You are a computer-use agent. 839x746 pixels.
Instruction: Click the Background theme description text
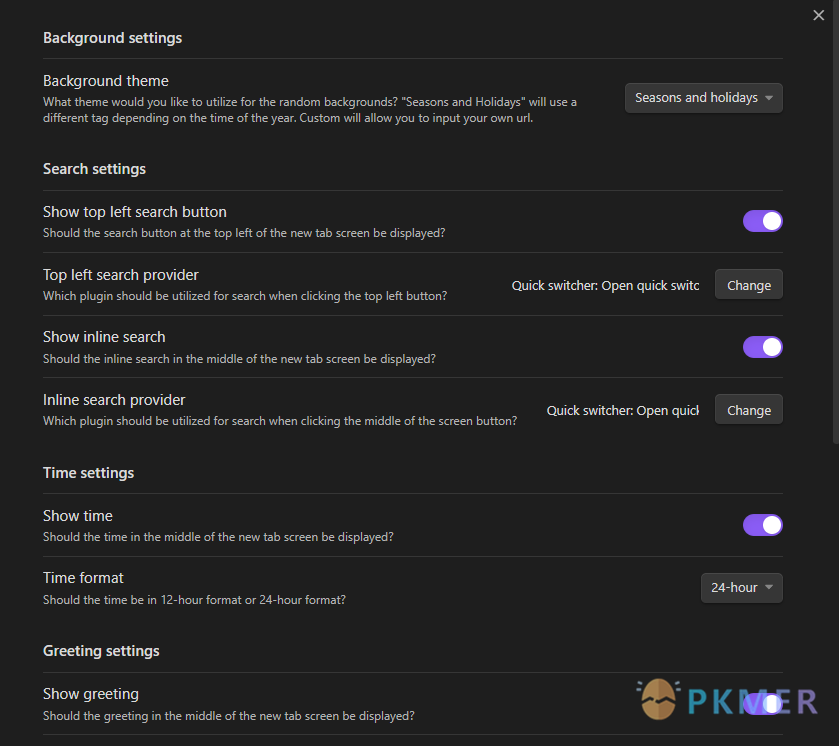(310, 110)
